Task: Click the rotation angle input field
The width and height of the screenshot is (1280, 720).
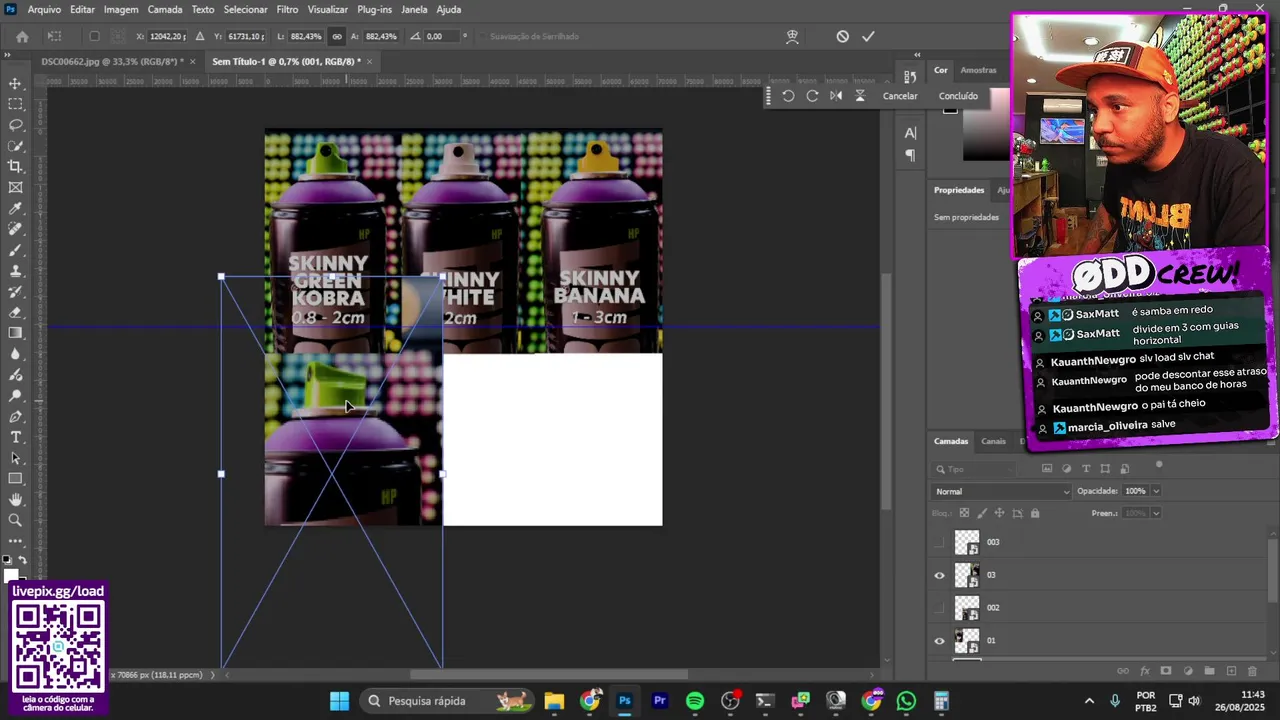Action: (x=439, y=37)
